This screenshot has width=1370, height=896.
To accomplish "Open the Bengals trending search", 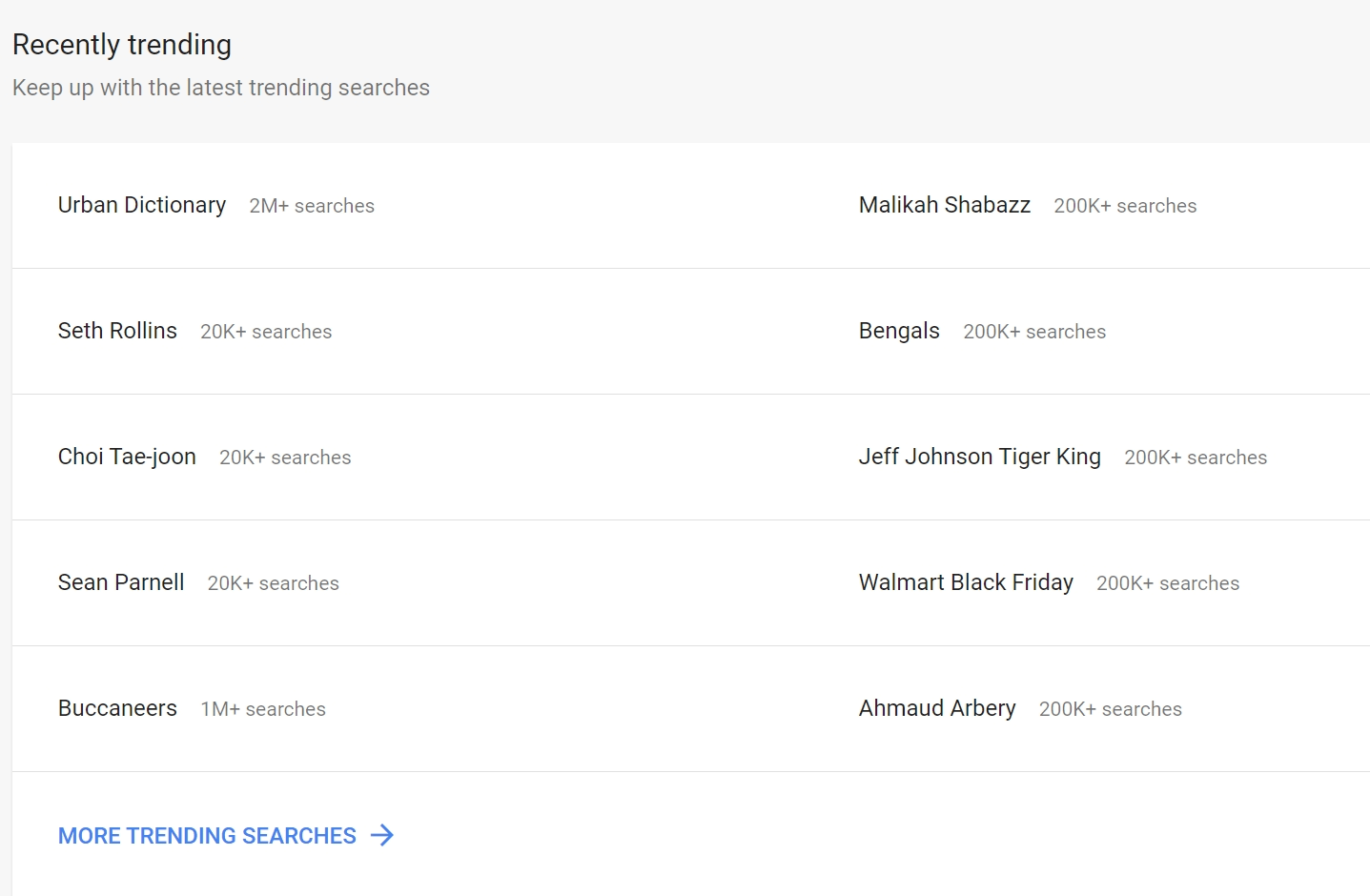I will click(x=898, y=331).
